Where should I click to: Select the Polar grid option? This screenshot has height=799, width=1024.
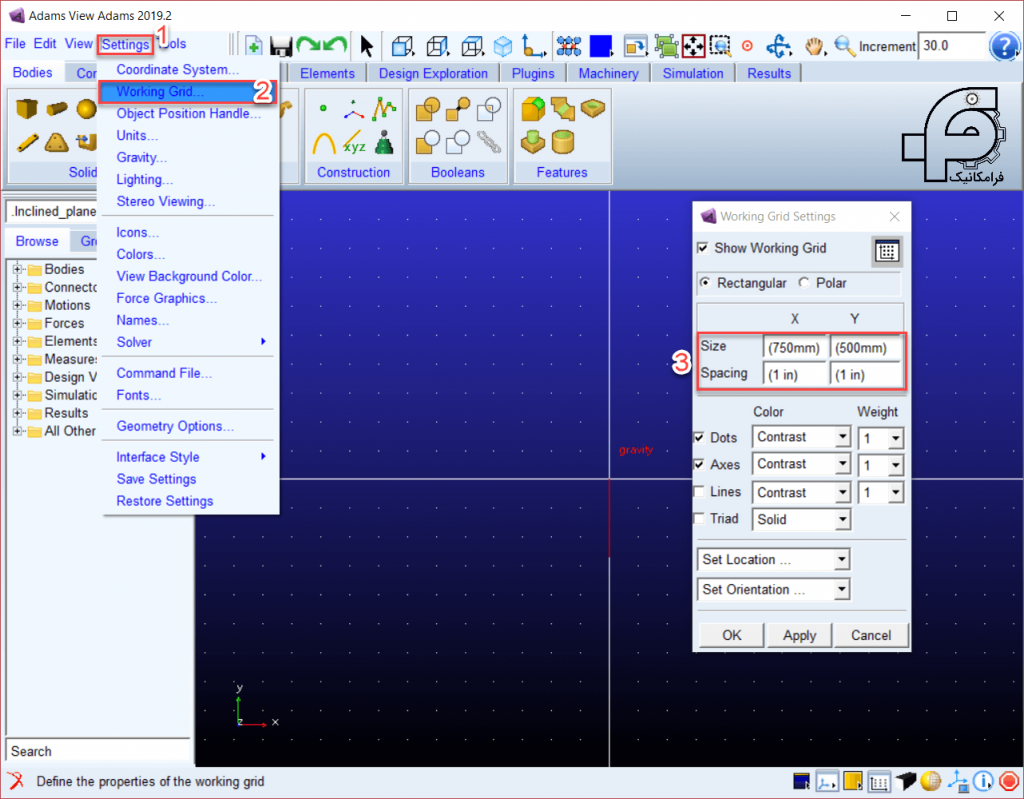804,283
